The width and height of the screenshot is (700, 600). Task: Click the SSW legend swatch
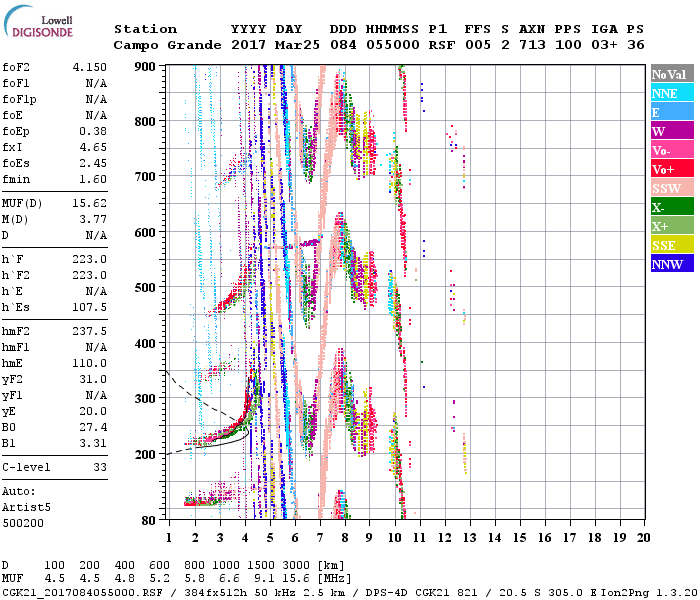(671, 188)
